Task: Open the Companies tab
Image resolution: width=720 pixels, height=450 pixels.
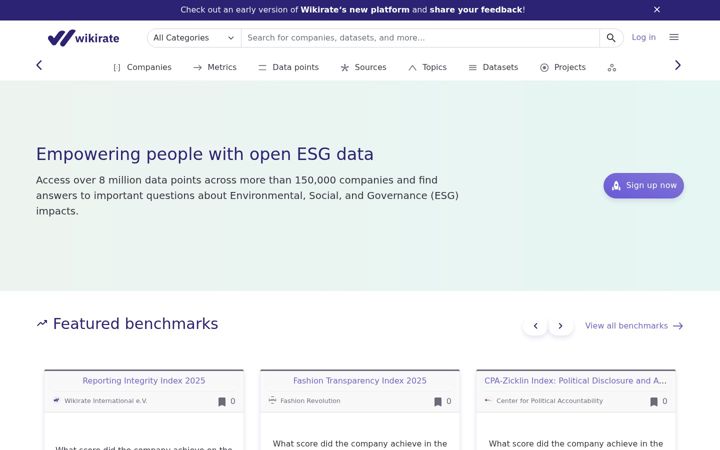Action: click(142, 68)
